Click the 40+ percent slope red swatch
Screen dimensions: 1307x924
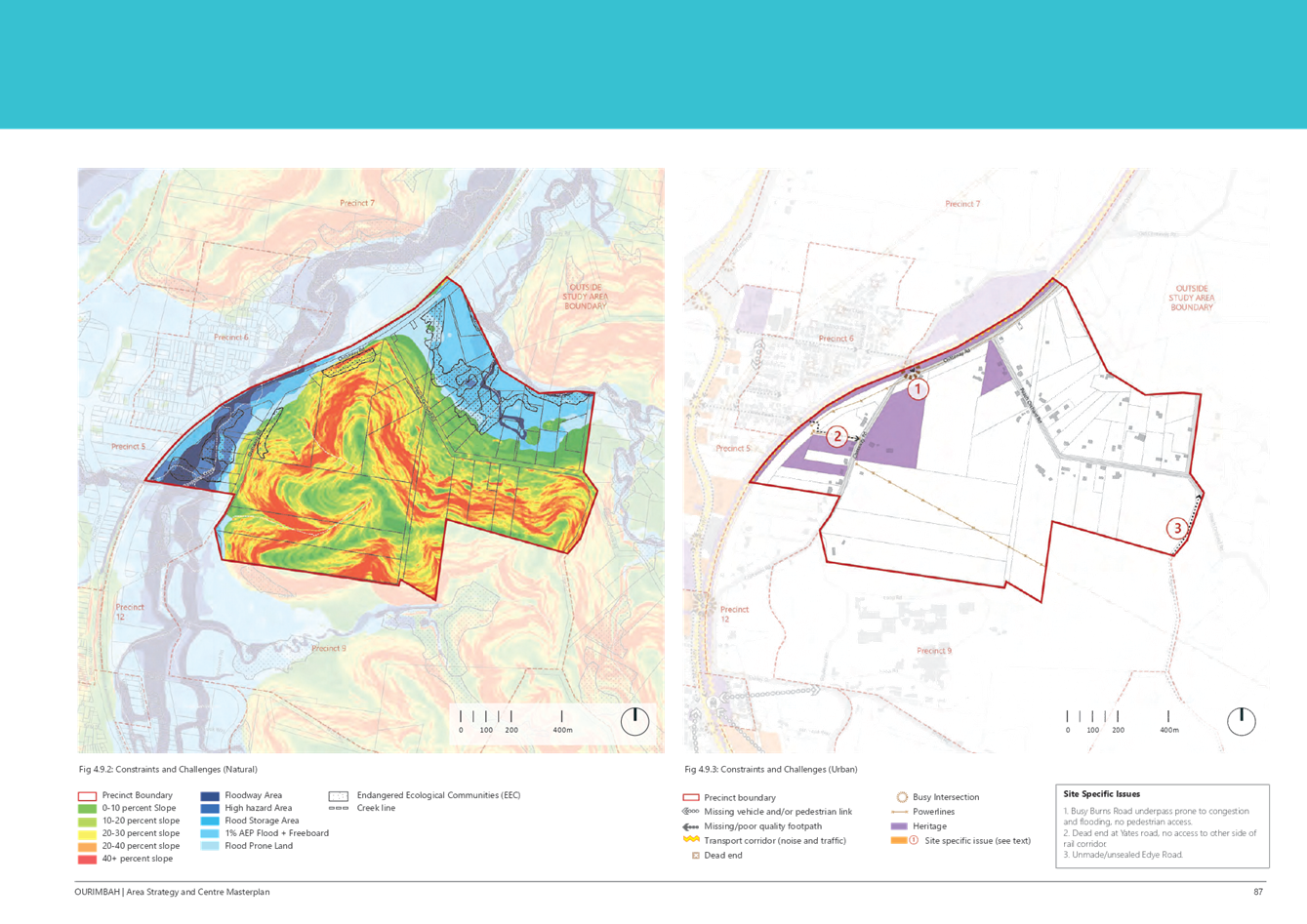(x=88, y=859)
